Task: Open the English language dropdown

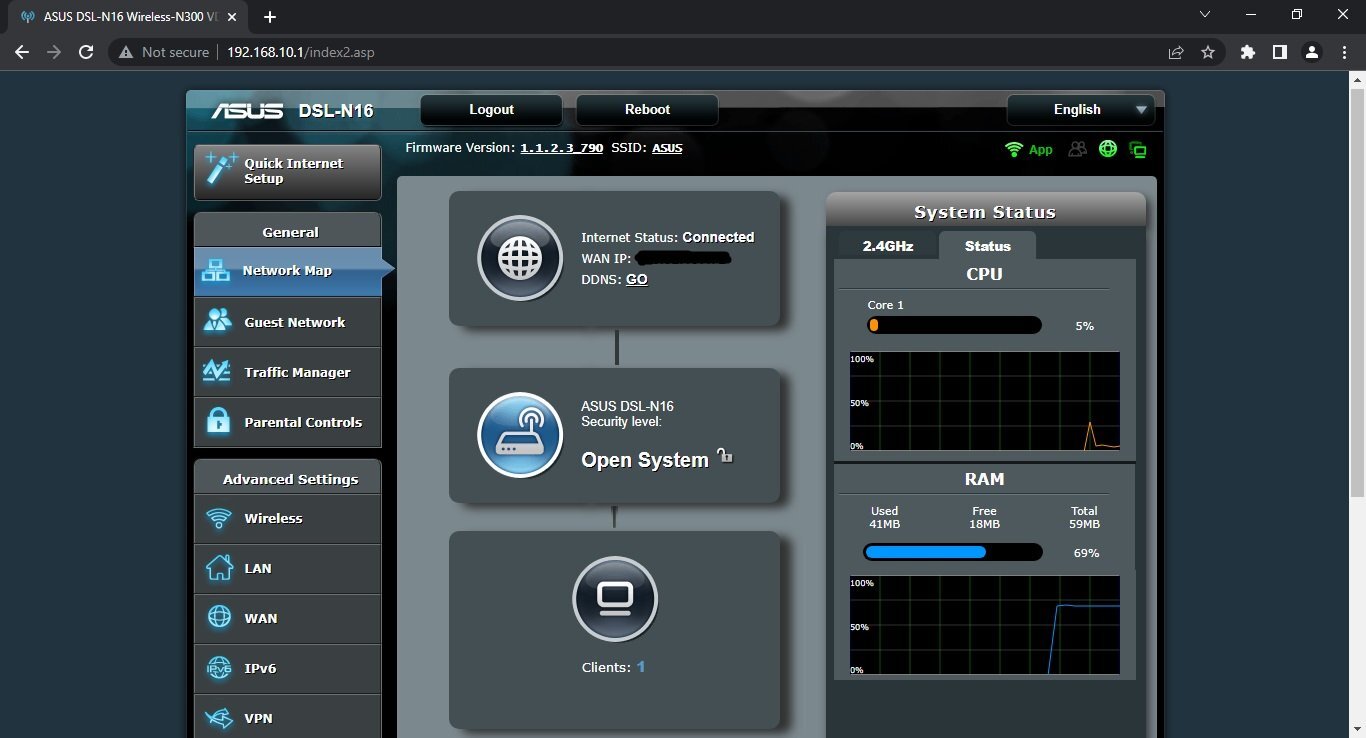Action: [1080, 110]
